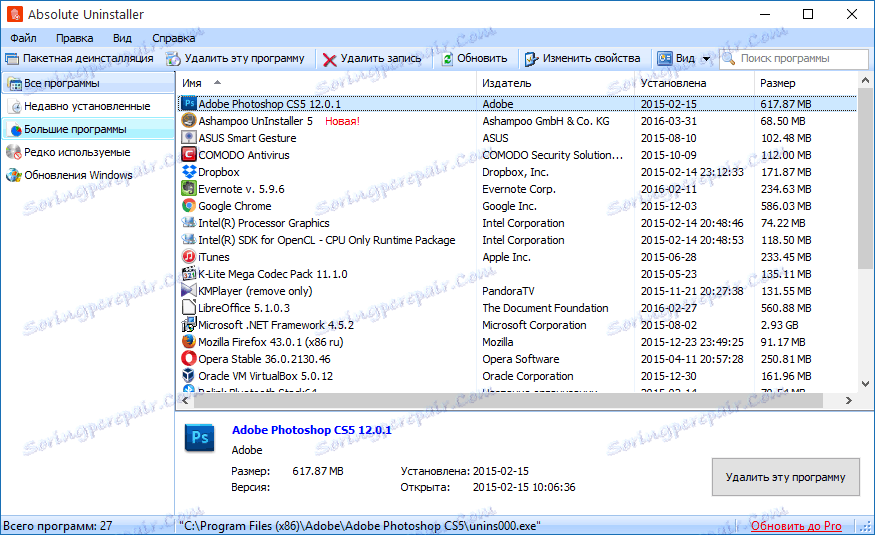Click the Удалить эту программу toolbar icon
This screenshot has width=875, height=535.
coord(174,59)
